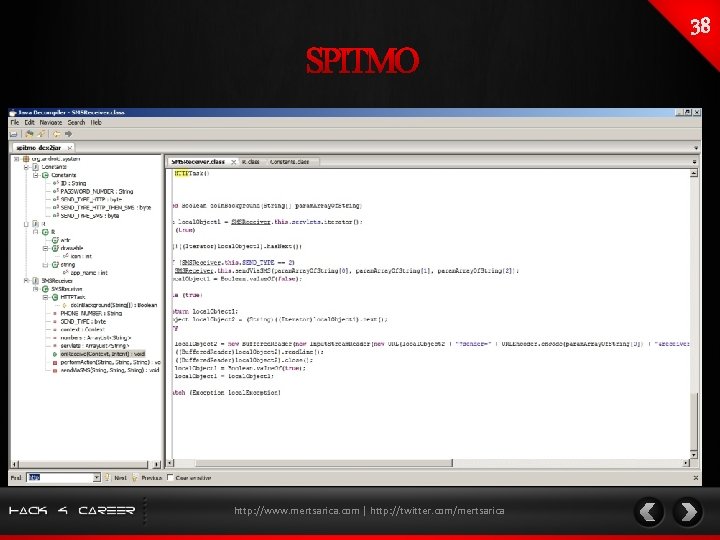720x540 pixels.
Task: Collapse the Constants class node
Action: (36, 175)
